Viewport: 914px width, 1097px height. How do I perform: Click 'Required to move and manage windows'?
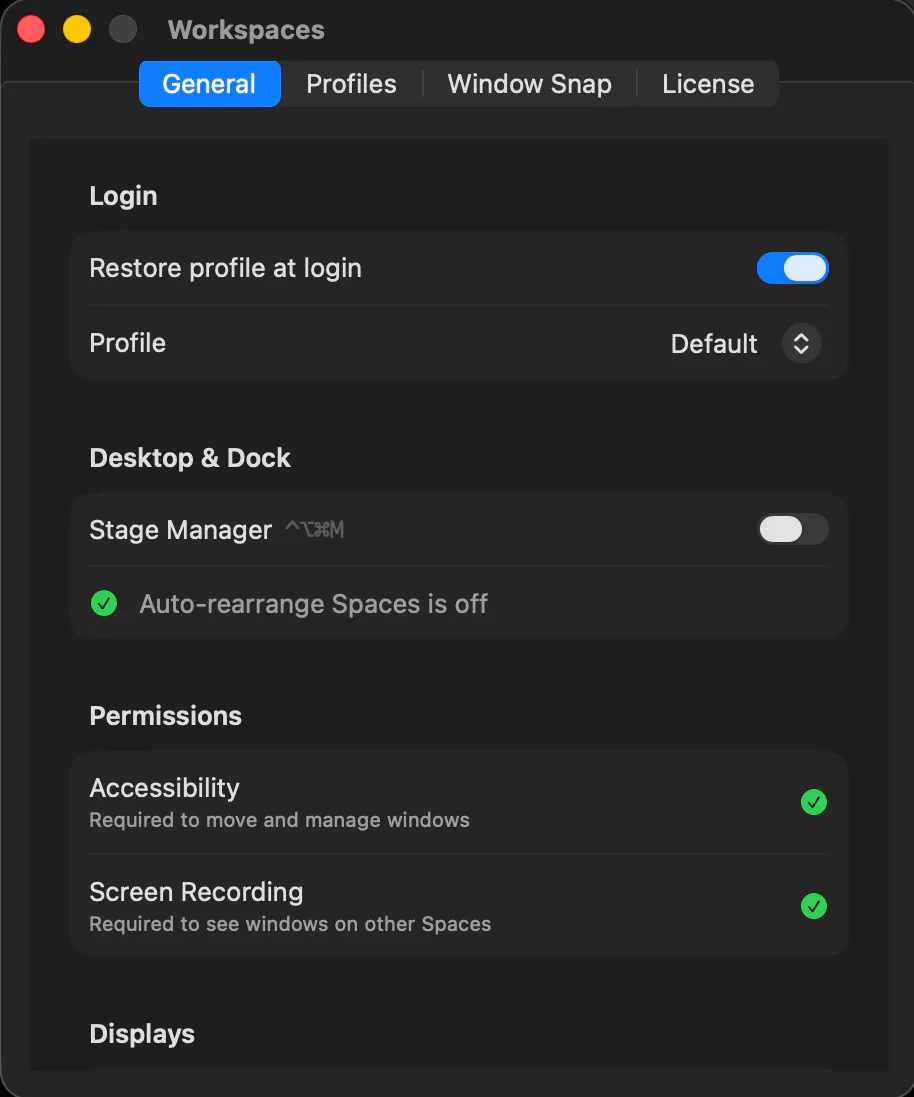click(x=279, y=820)
